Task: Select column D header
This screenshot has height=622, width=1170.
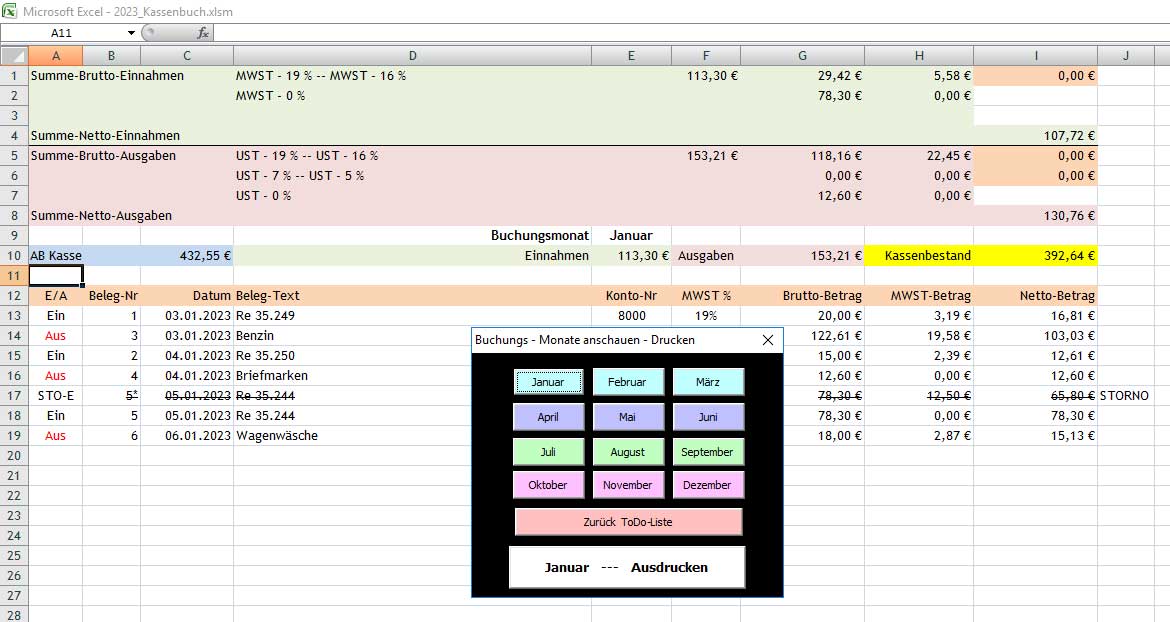Action: (412, 56)
